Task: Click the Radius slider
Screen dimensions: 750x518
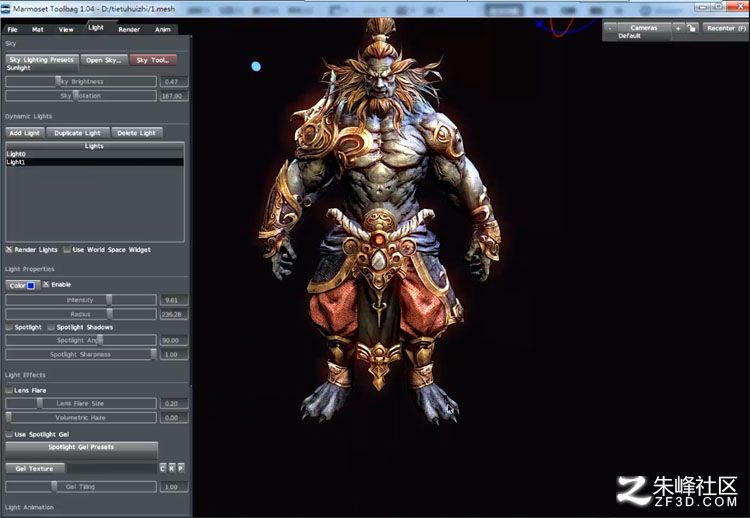Action: [81, 315]
